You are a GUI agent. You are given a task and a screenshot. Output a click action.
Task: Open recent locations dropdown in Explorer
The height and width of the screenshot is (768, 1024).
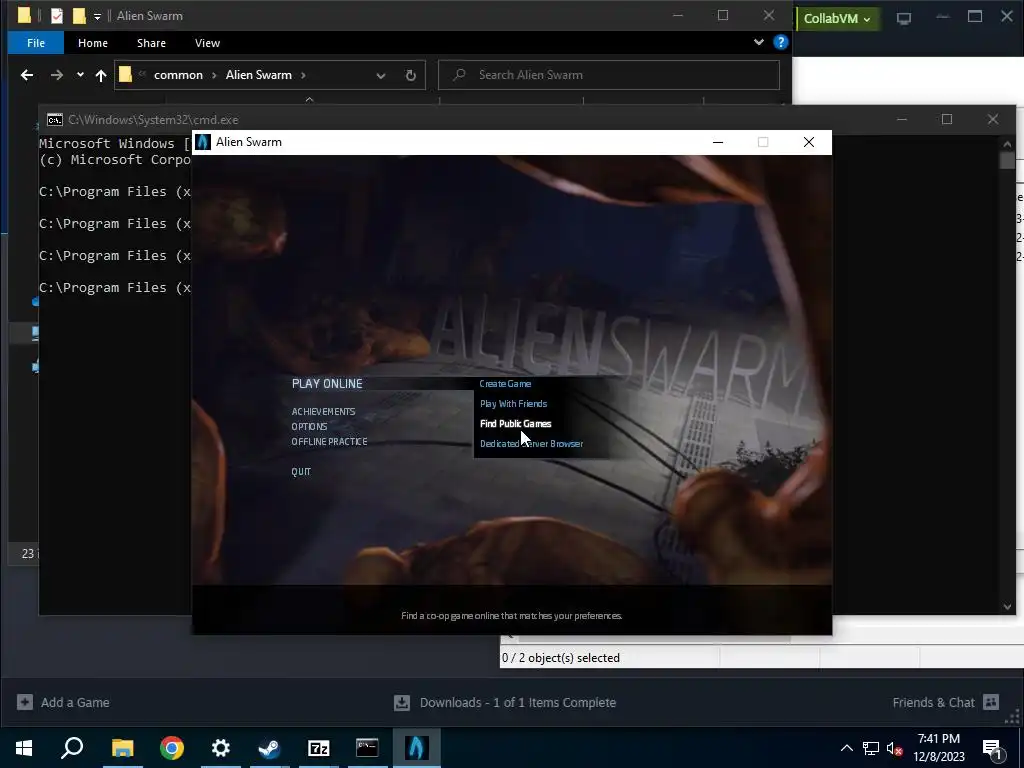pyautogui.click(x=80, y=75)
